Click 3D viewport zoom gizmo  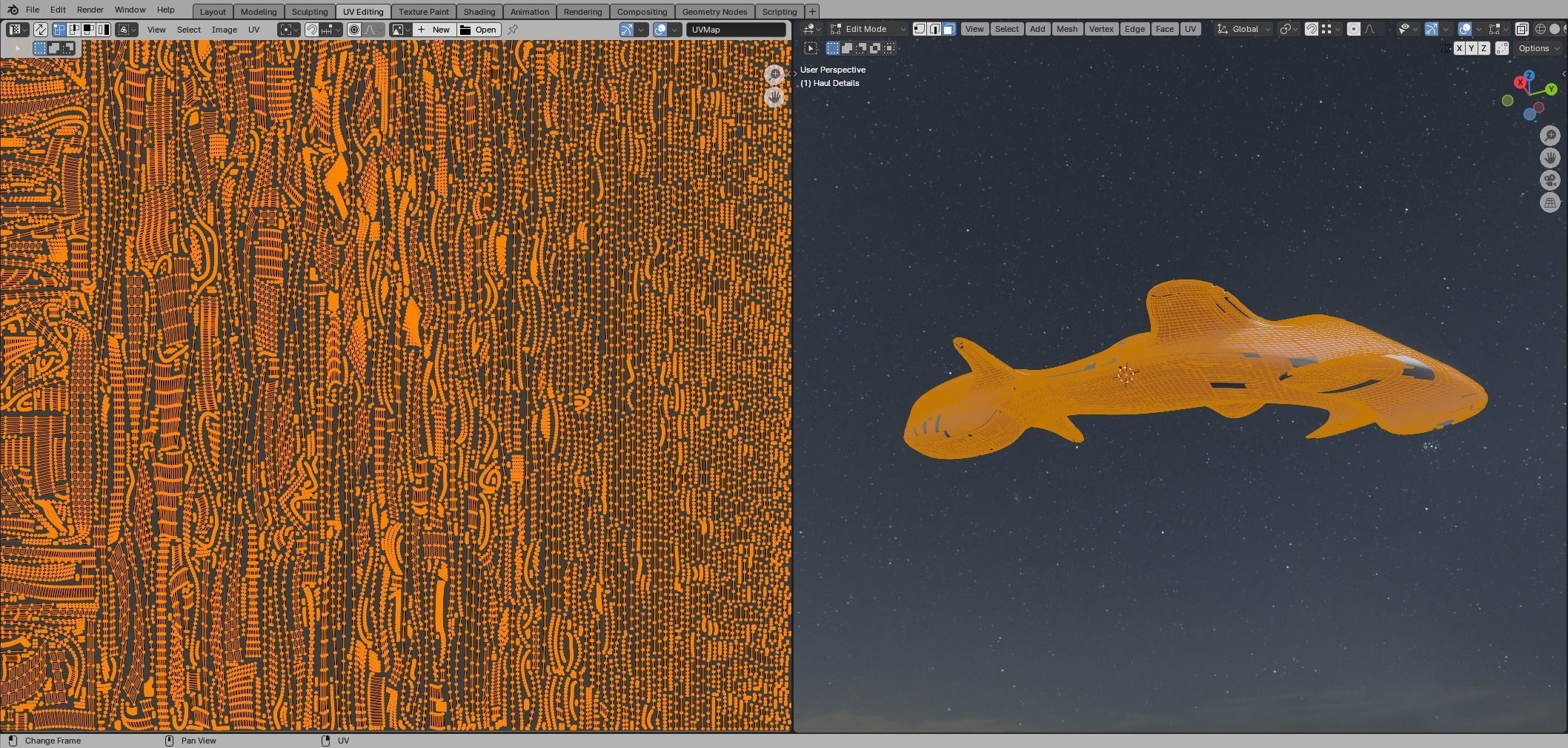tap(1550, 135)
